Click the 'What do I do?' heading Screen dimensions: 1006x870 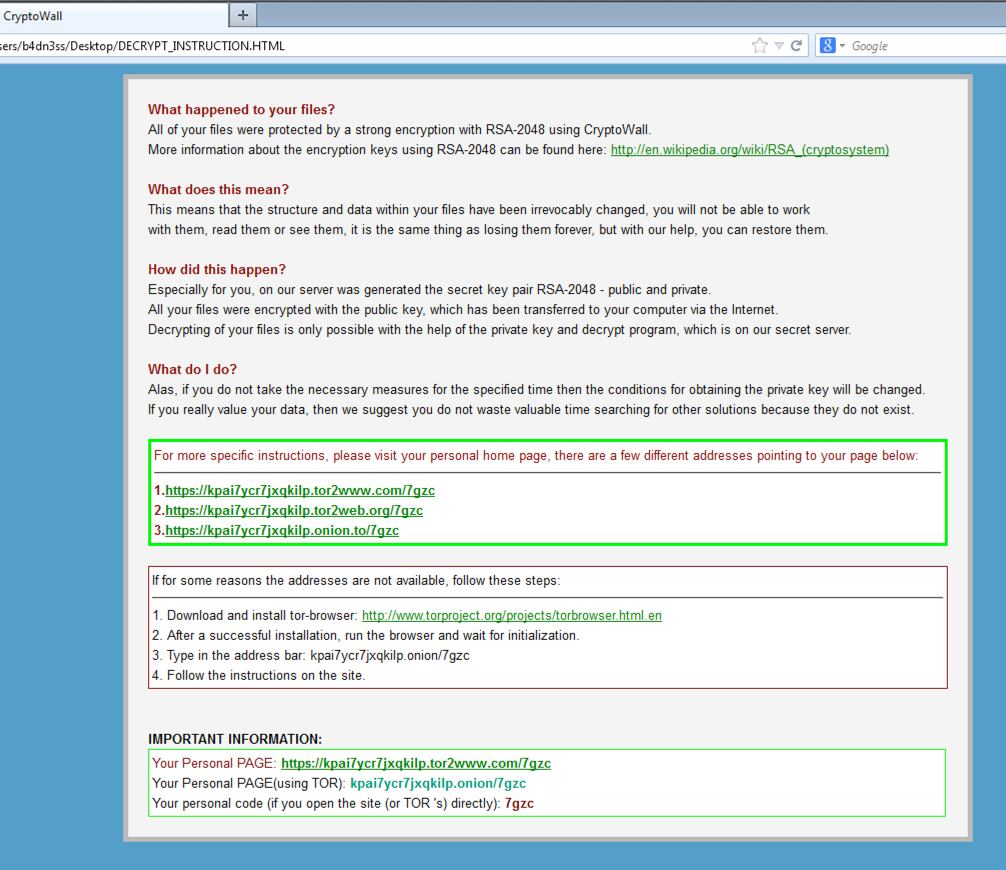192,369
